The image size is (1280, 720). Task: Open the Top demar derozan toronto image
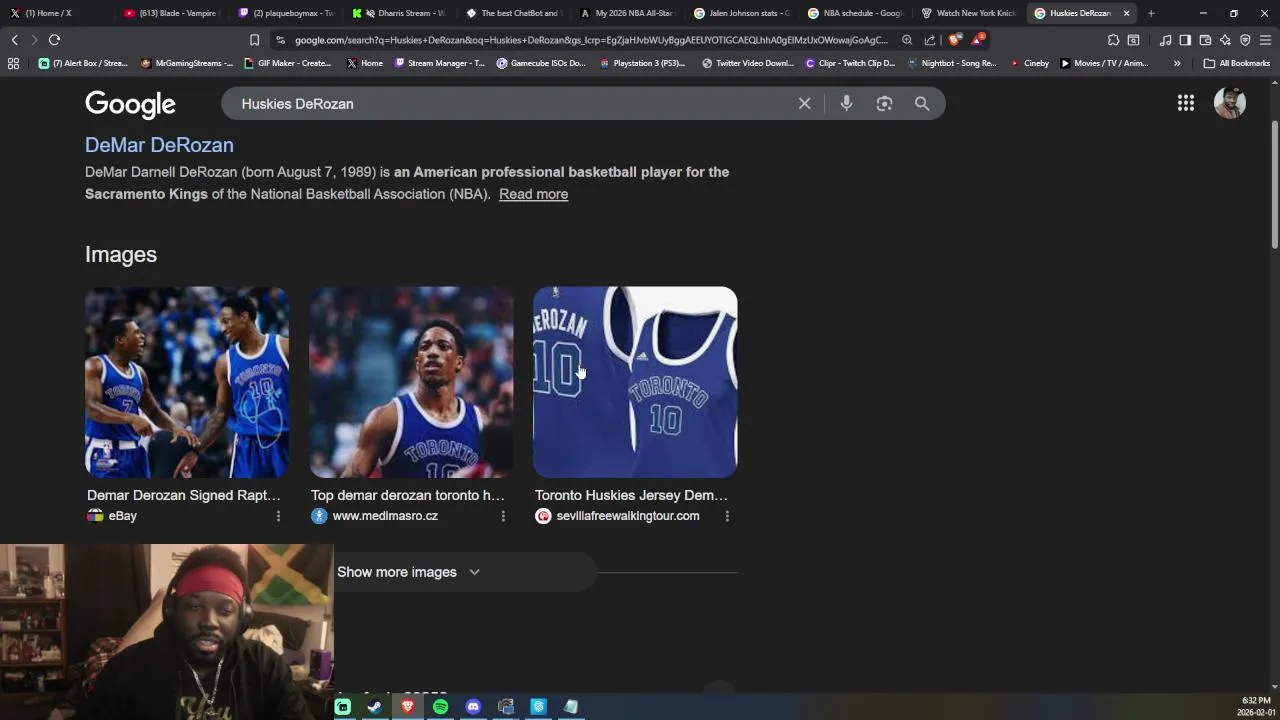(411, 382)
